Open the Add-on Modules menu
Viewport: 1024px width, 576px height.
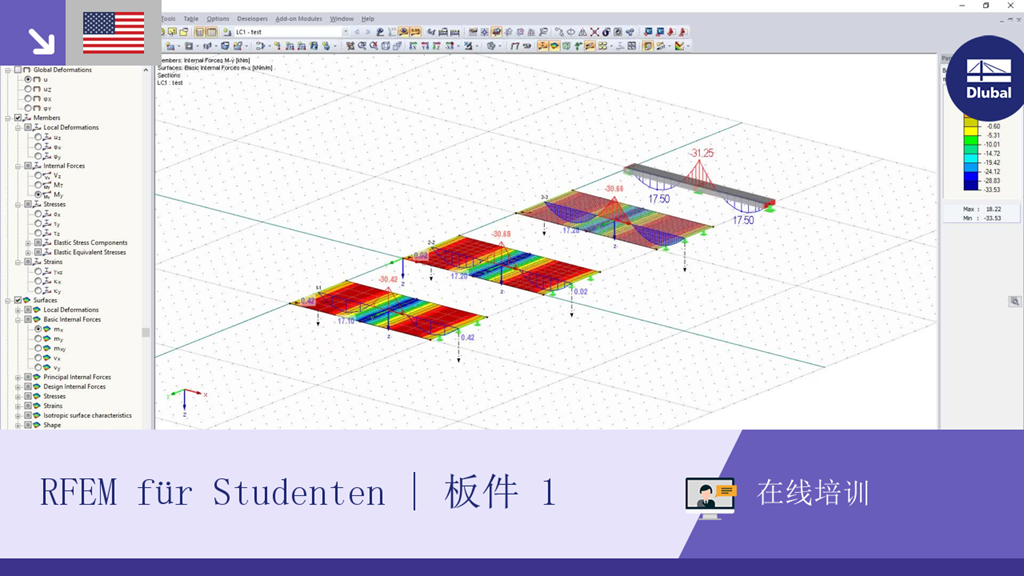[x=299, y=19]
